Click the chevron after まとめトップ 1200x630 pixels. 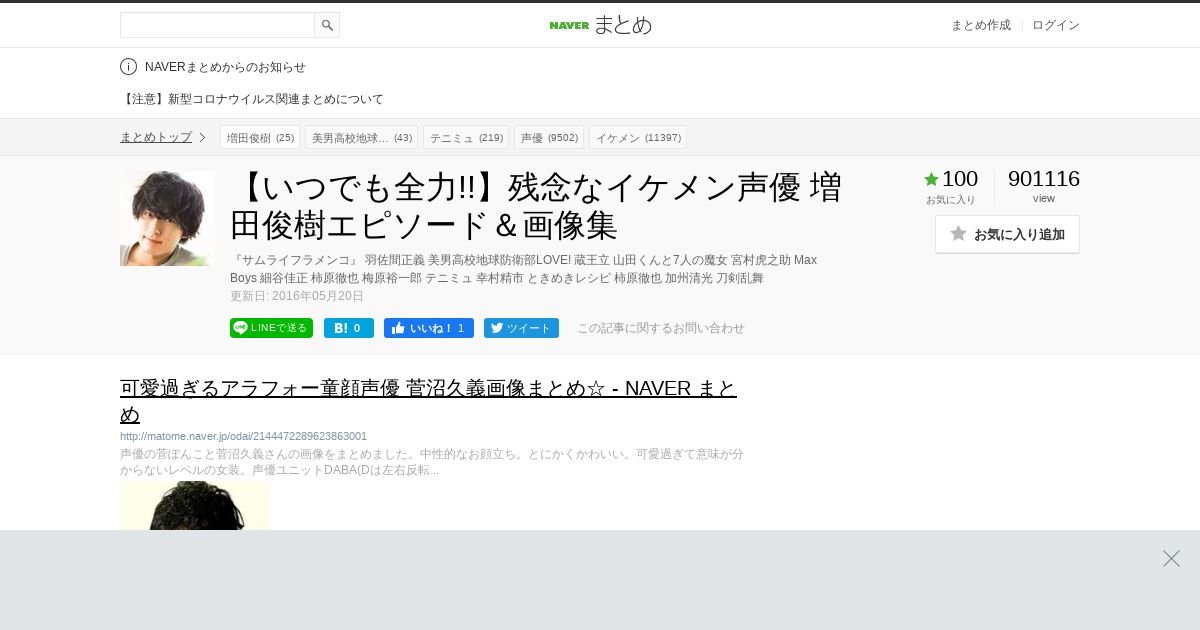click(202, 137)
